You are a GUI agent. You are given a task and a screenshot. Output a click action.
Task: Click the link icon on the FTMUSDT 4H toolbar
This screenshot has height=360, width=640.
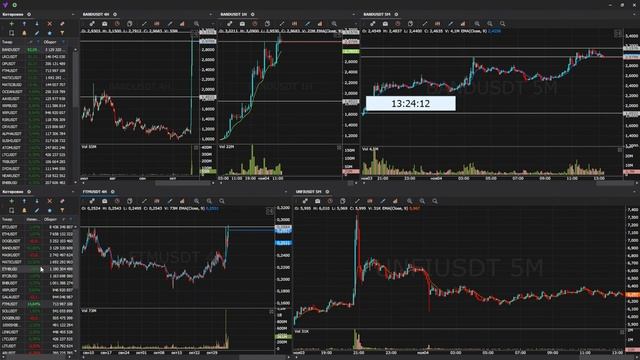[92, 201]
